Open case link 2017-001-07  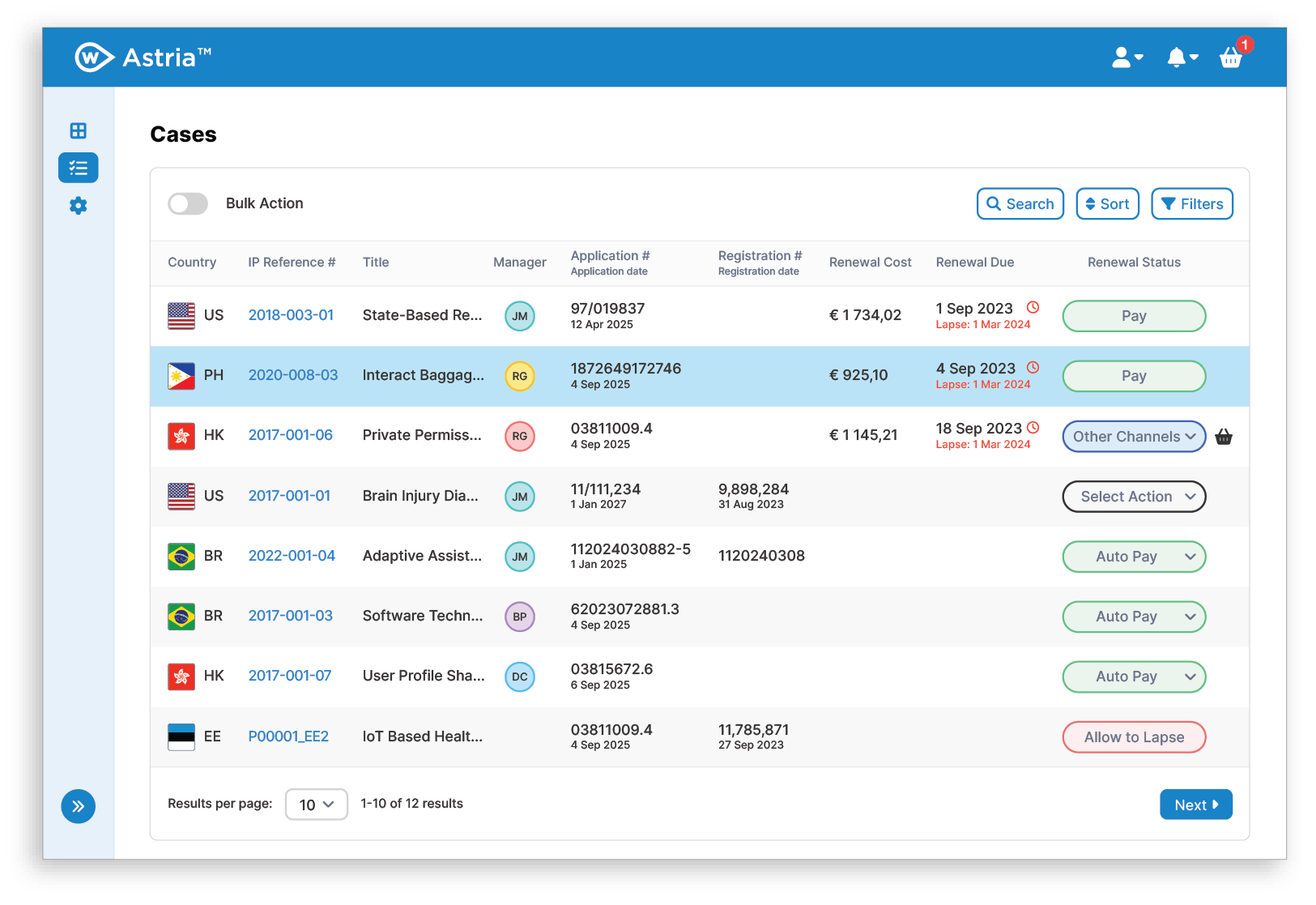290,676
